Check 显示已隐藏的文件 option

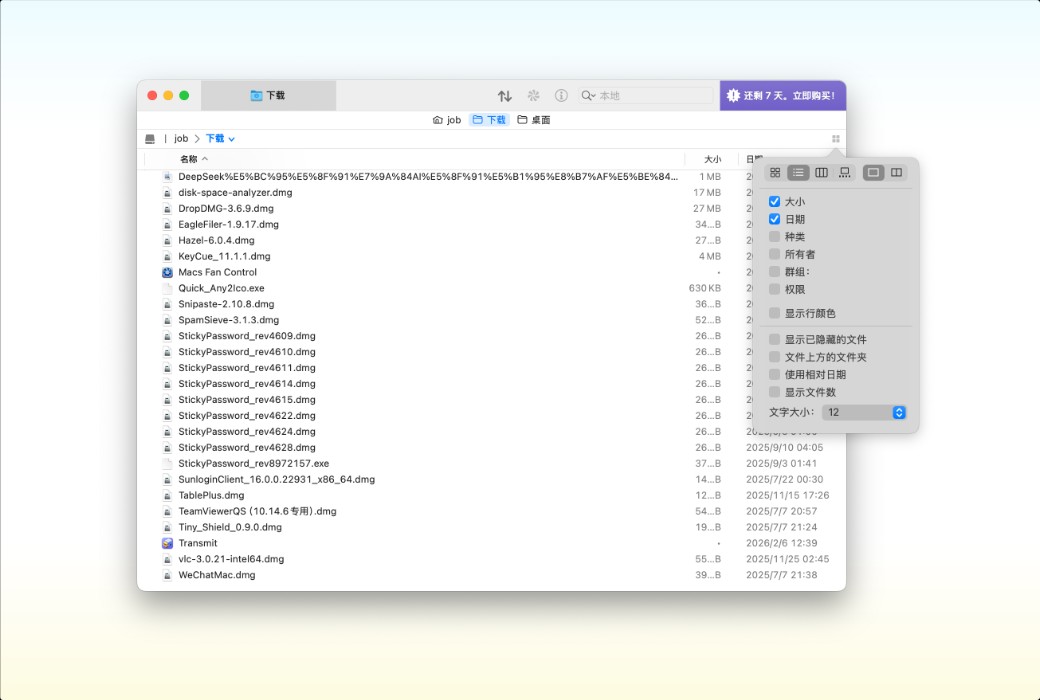(773, 340)
